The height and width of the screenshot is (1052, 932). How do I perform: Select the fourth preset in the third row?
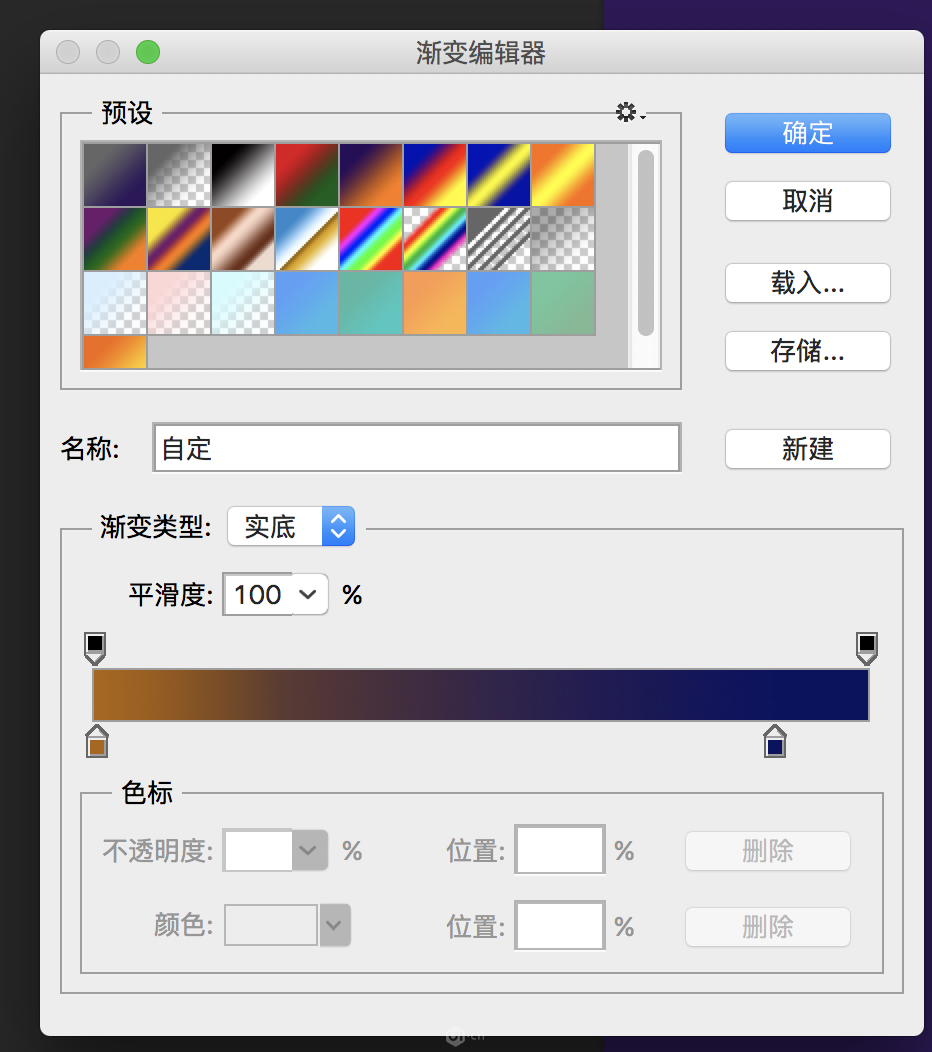coord(307,303)
